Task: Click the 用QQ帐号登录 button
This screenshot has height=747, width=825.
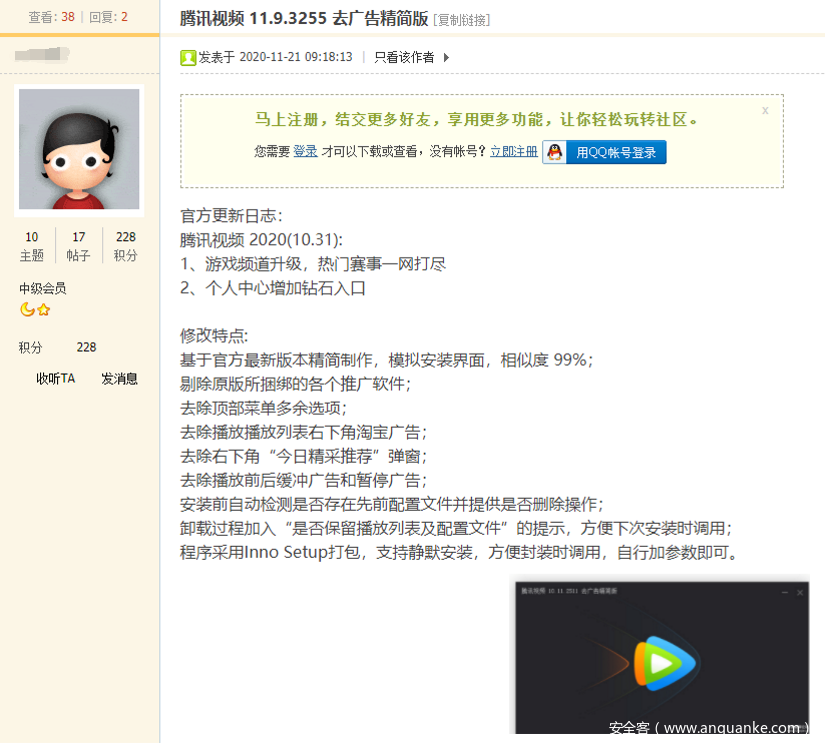Action: (605, 153)
